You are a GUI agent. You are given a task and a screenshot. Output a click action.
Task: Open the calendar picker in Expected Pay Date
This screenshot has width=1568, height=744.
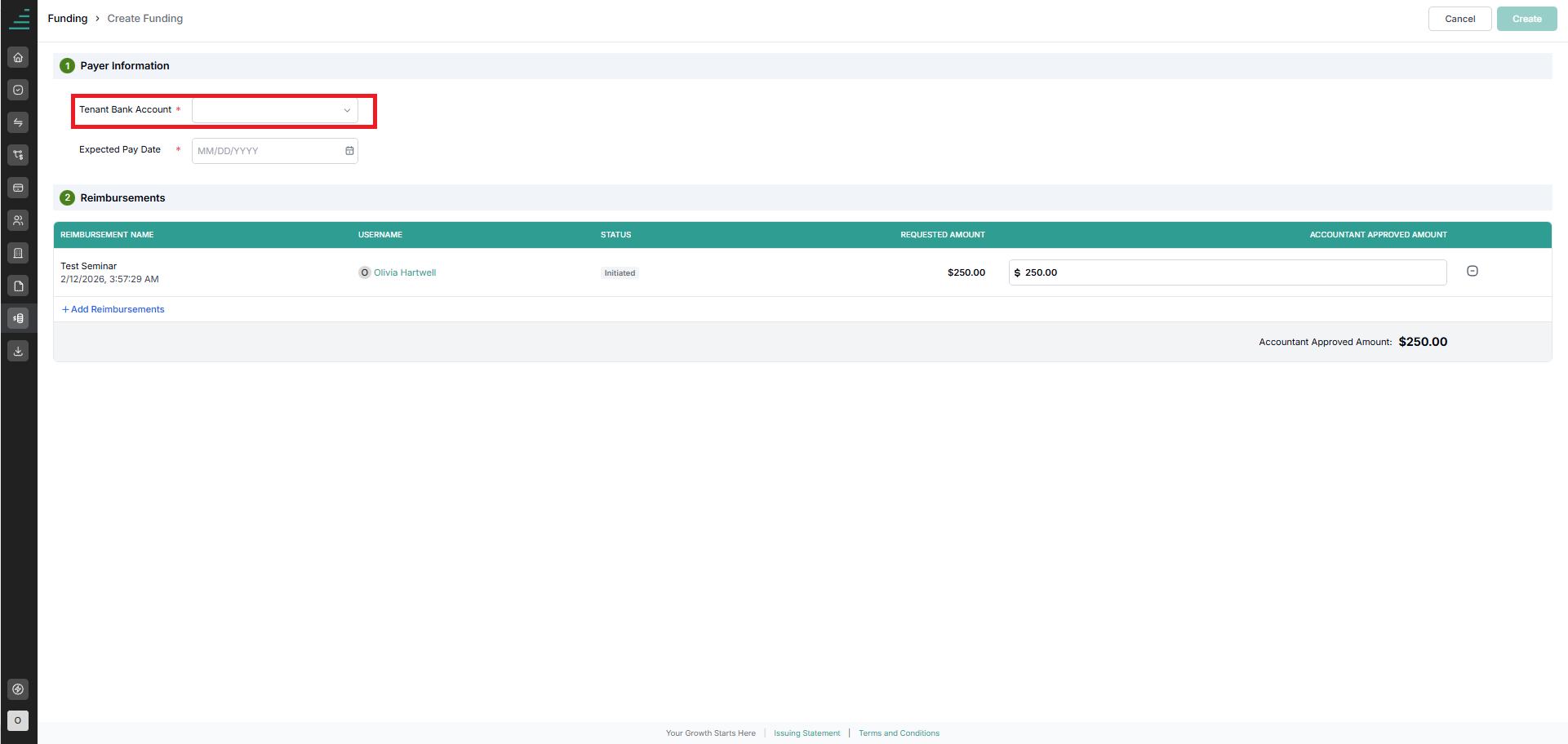pyautogui.click(x=349, y=151)
